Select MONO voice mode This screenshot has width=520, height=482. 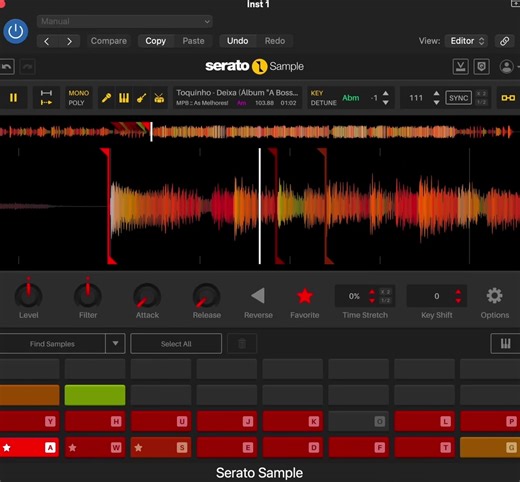[x=79, y=93]
